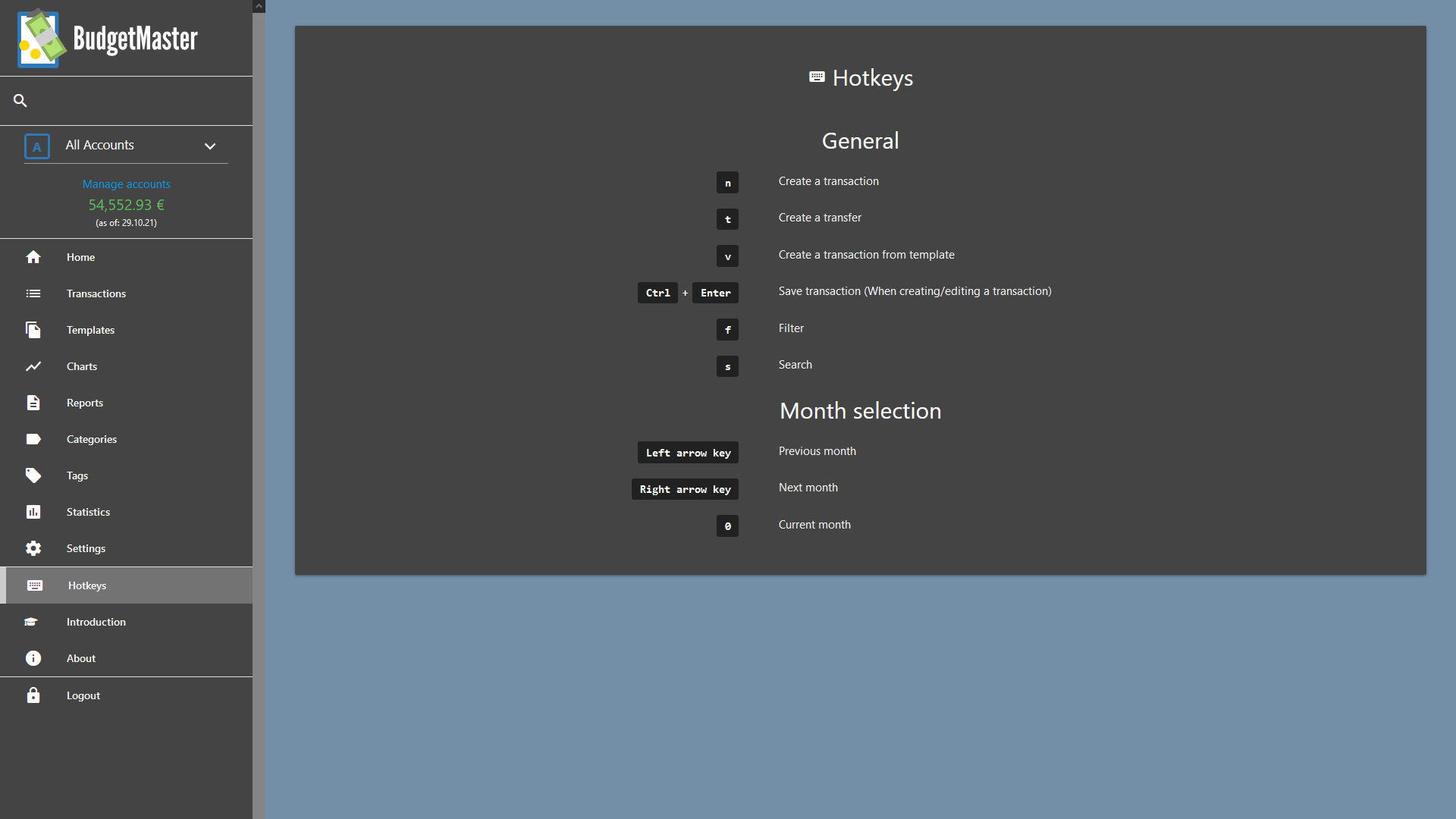Viewport: 1456px width, 819px height.
Task: Click the Statistics bar chart icon
Action: [x=33, y=512]
